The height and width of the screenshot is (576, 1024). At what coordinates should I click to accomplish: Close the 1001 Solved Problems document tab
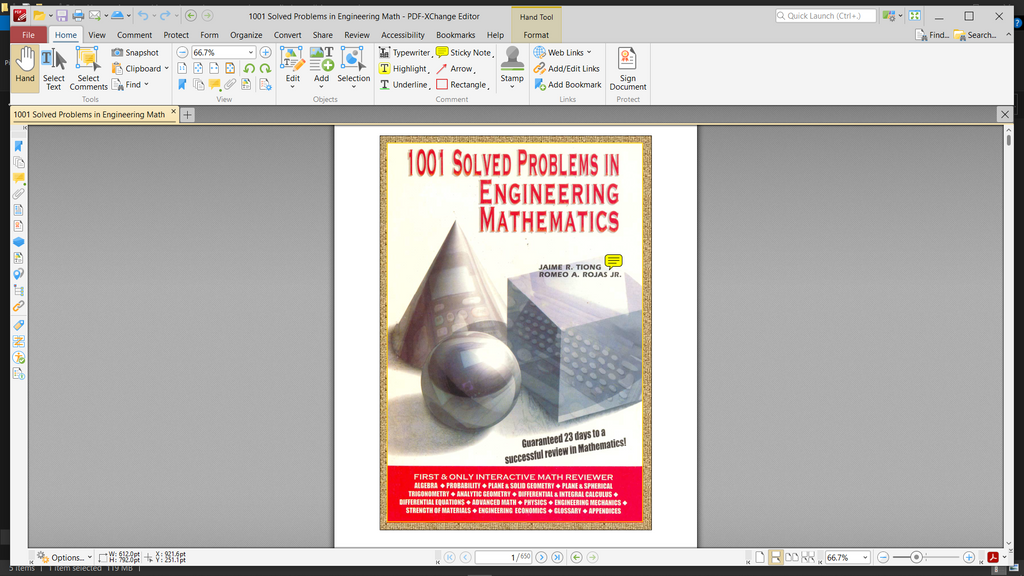coord(173,112)
